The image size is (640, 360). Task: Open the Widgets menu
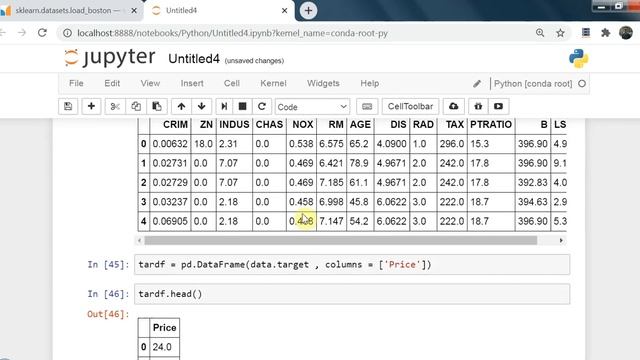coord(323,83)
